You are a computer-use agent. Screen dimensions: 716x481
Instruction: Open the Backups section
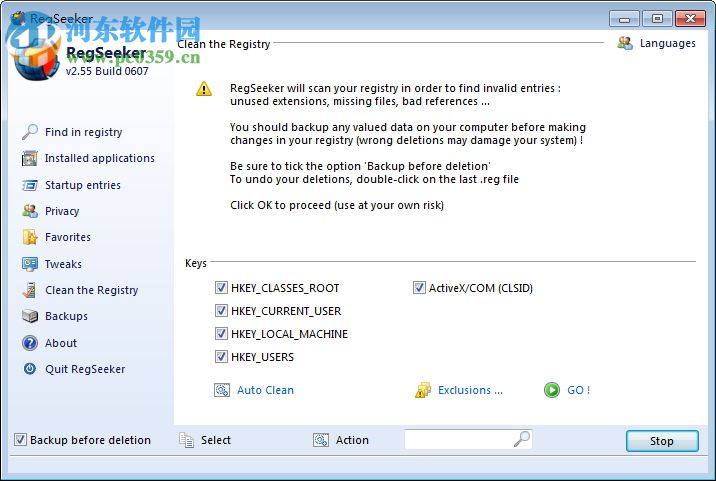click(66, 316)
